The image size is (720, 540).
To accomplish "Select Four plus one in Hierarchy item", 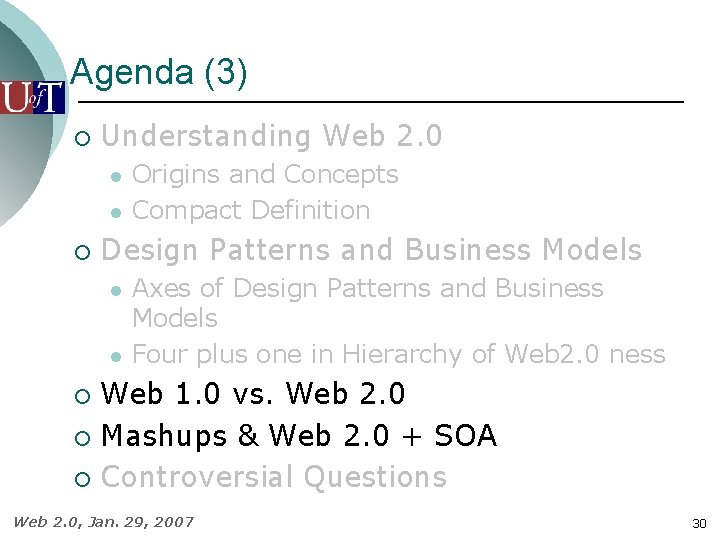I will 399,355.
